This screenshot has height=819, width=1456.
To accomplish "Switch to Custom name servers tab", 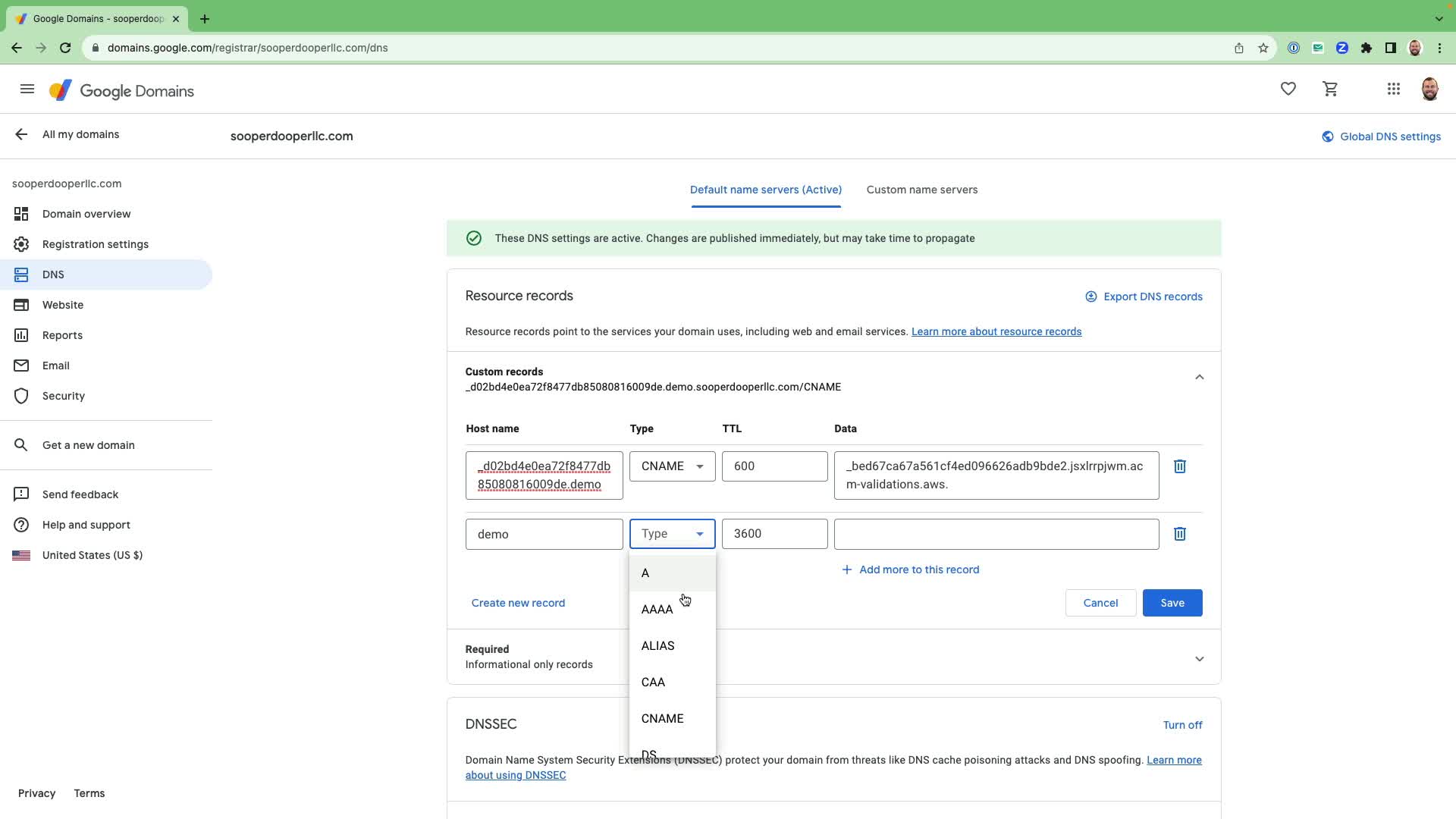I will pos(921,190).
